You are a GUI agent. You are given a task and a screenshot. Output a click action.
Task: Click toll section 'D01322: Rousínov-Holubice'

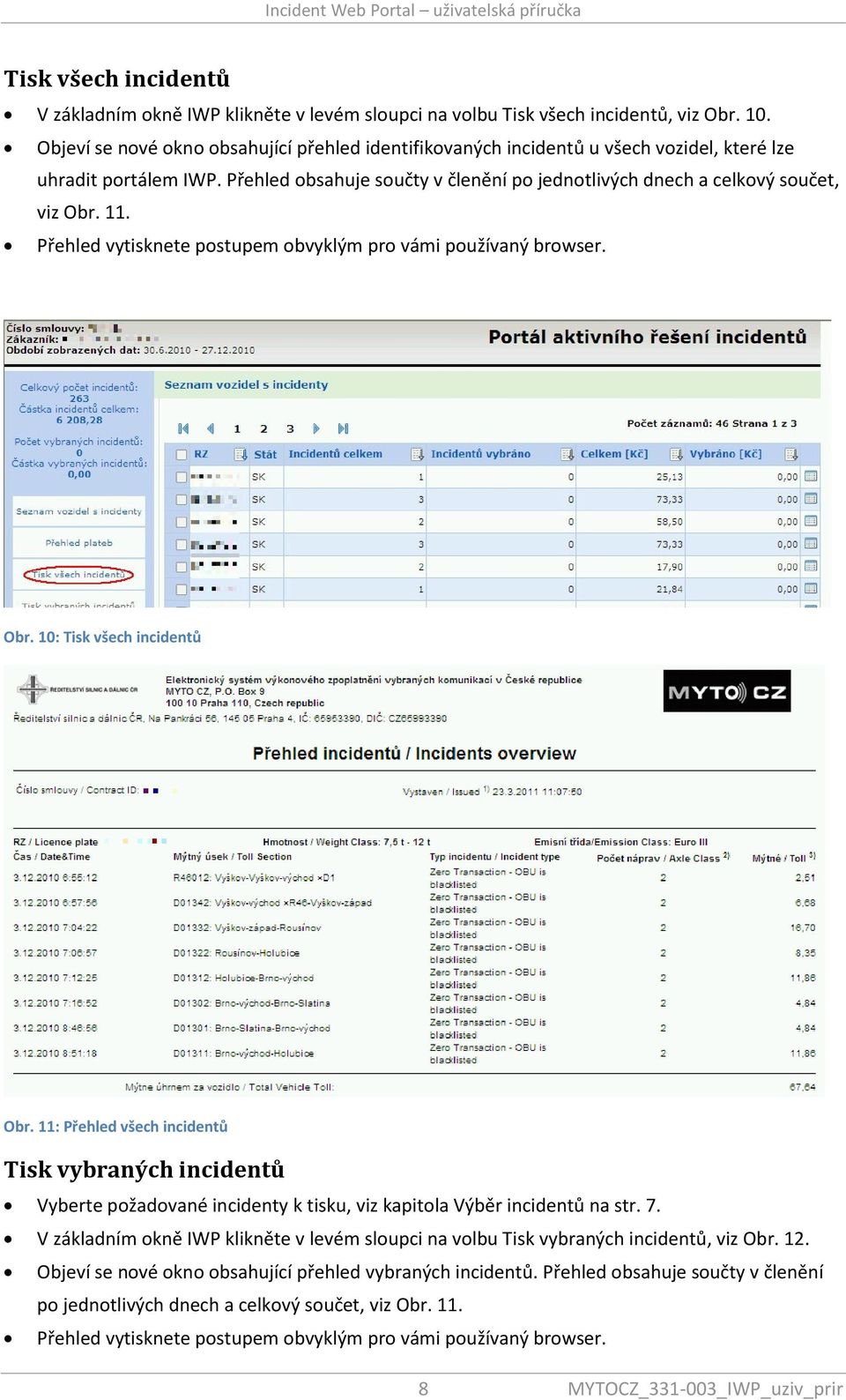[x=236, y=953]
